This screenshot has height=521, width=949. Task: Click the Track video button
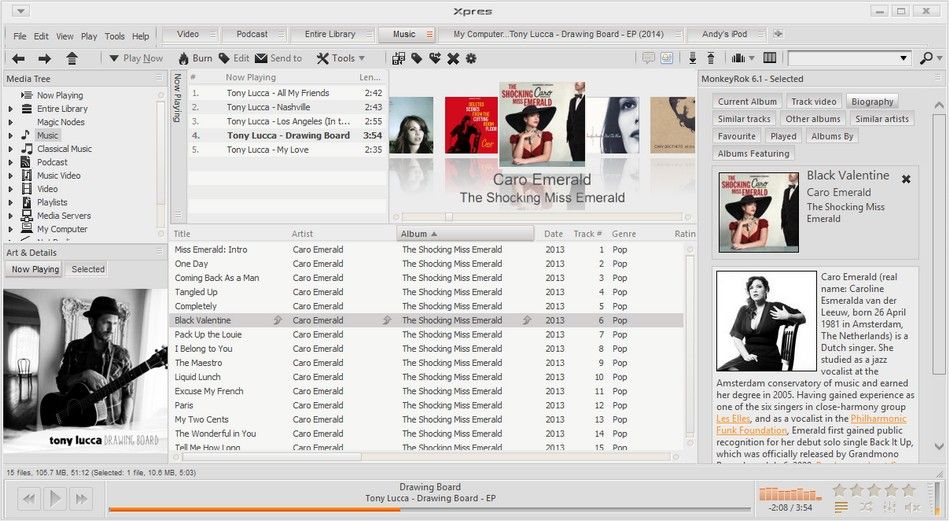pyautogui.click(x=813, y=102)
